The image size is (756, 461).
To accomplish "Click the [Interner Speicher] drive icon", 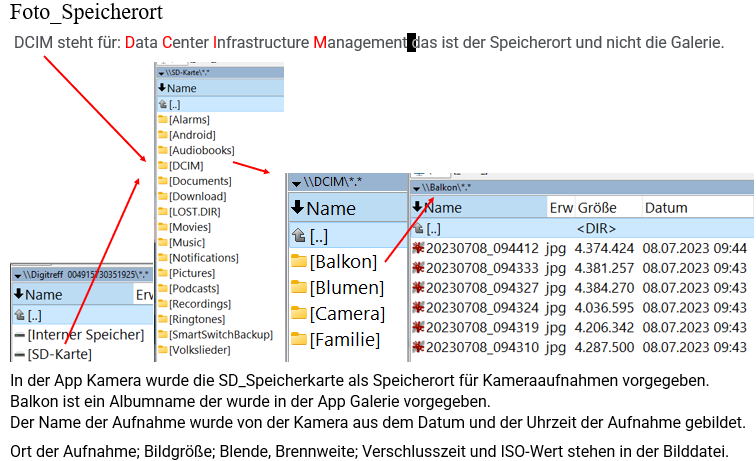I will (19, 334).
